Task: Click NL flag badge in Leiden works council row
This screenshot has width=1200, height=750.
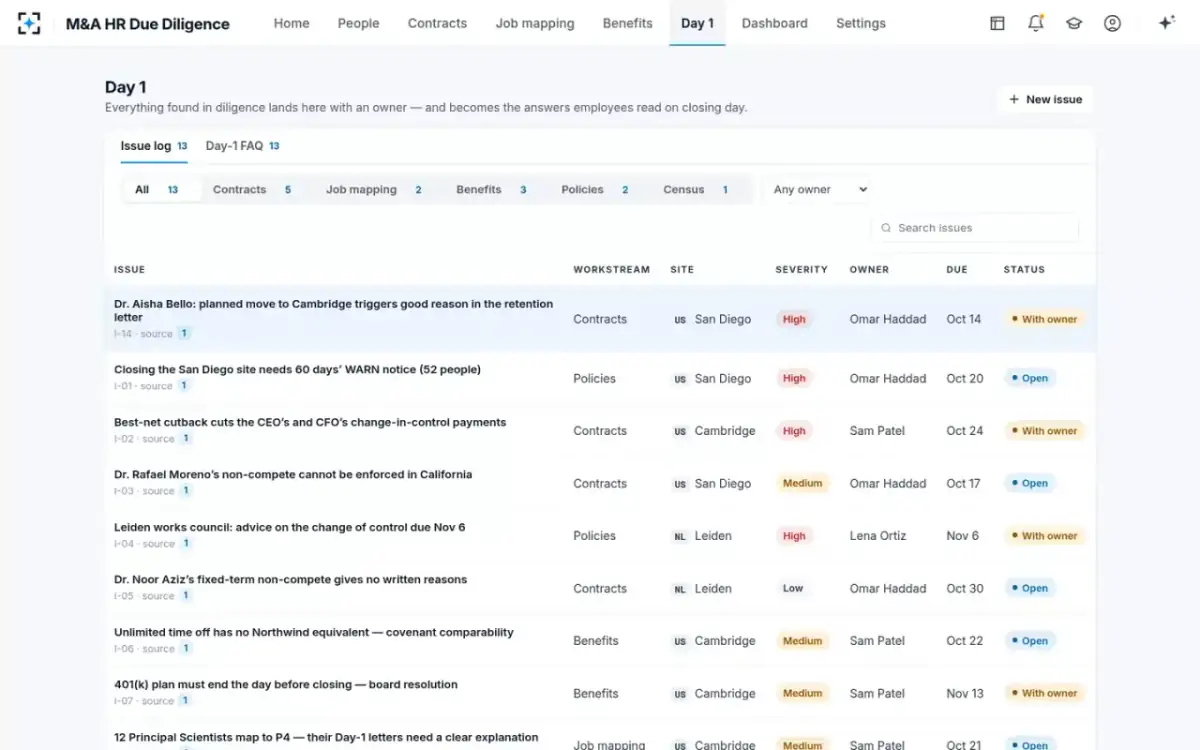Action: click(x=680, y=536)
